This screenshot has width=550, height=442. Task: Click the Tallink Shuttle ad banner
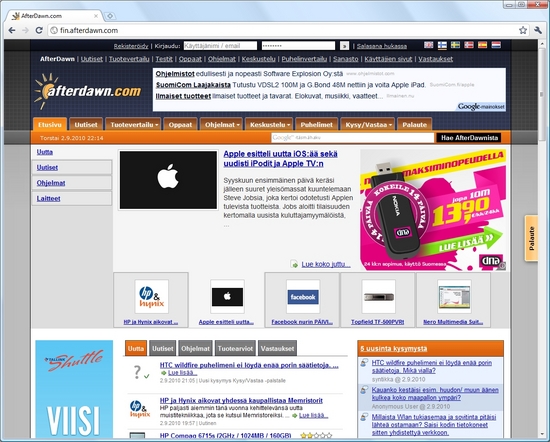tap(74, 389)
